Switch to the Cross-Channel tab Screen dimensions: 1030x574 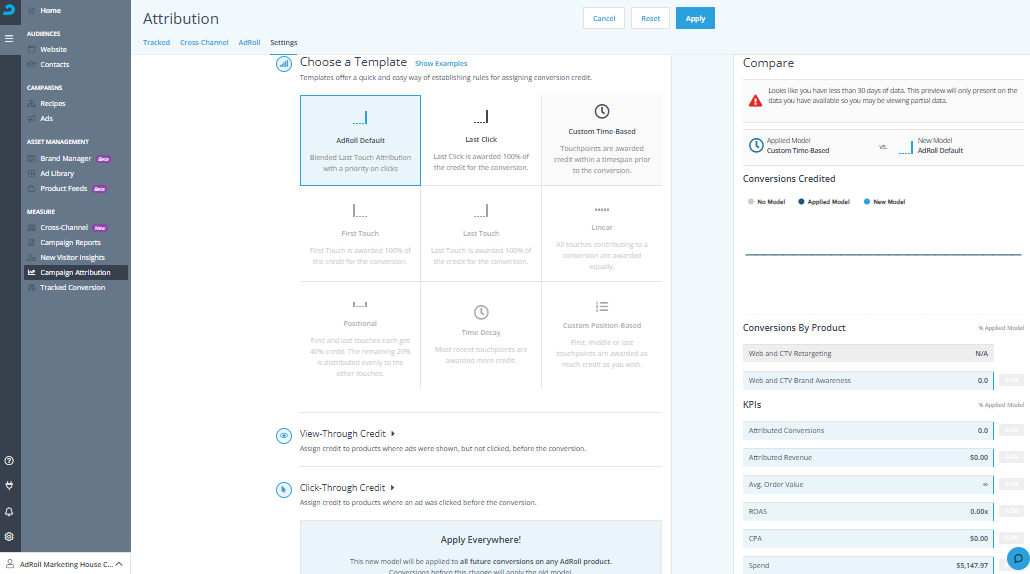(x=204, y=42)
